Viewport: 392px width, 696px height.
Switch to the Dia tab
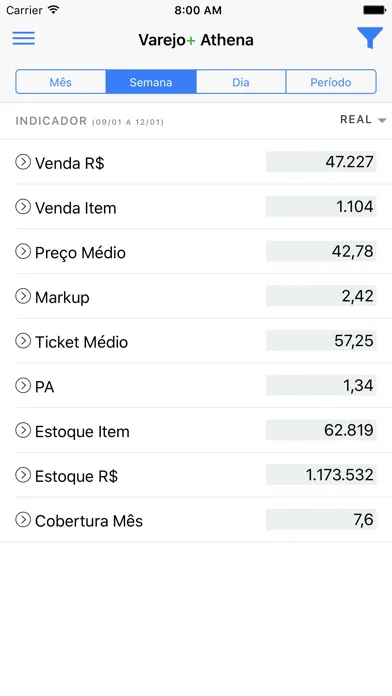[241, 82]
